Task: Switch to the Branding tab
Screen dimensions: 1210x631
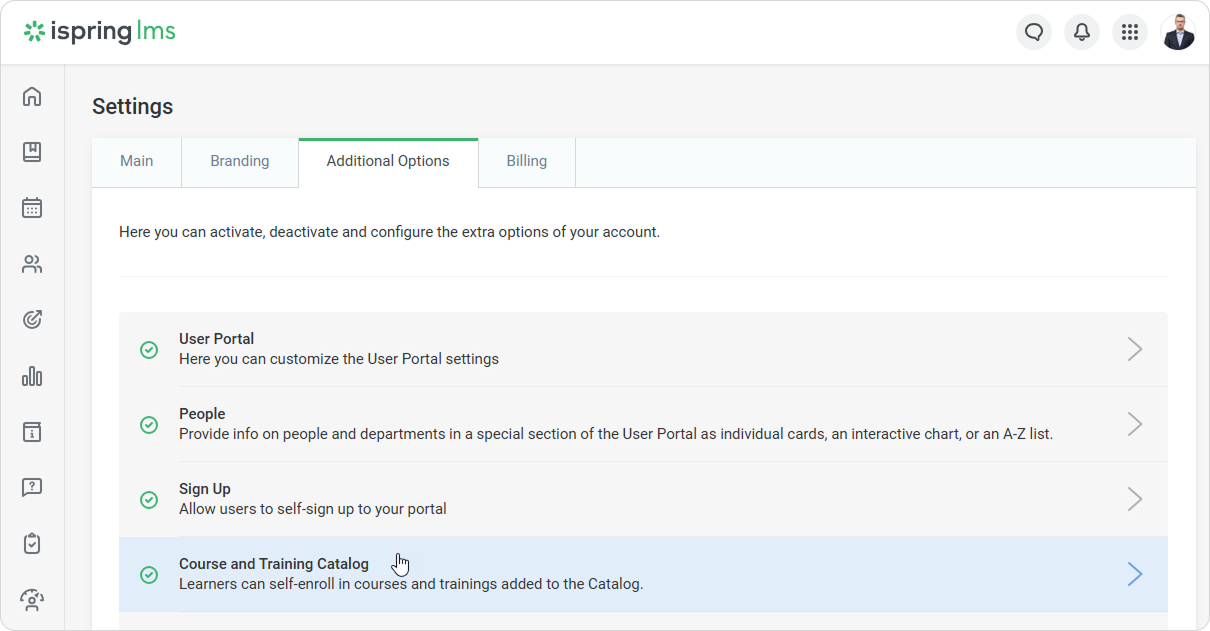Action: coord(240,161)
